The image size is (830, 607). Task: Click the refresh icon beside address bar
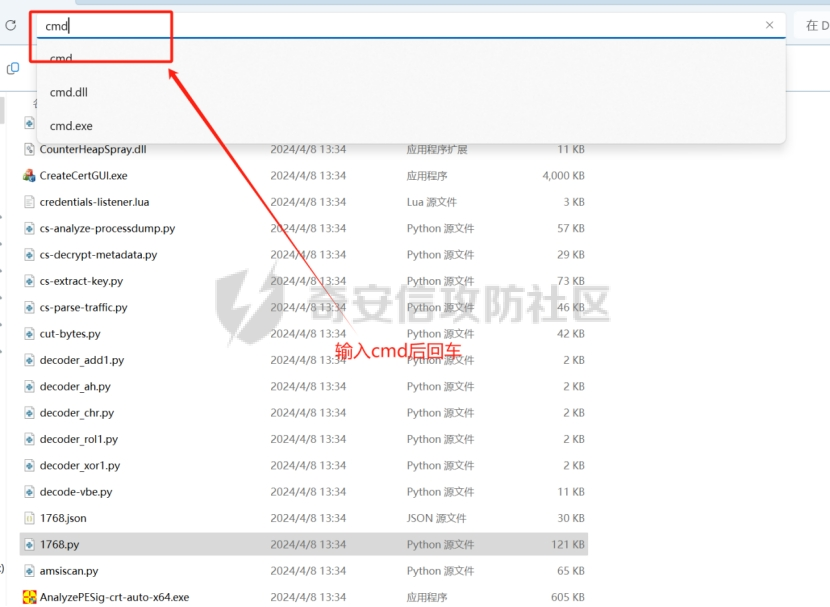[11, 25]
